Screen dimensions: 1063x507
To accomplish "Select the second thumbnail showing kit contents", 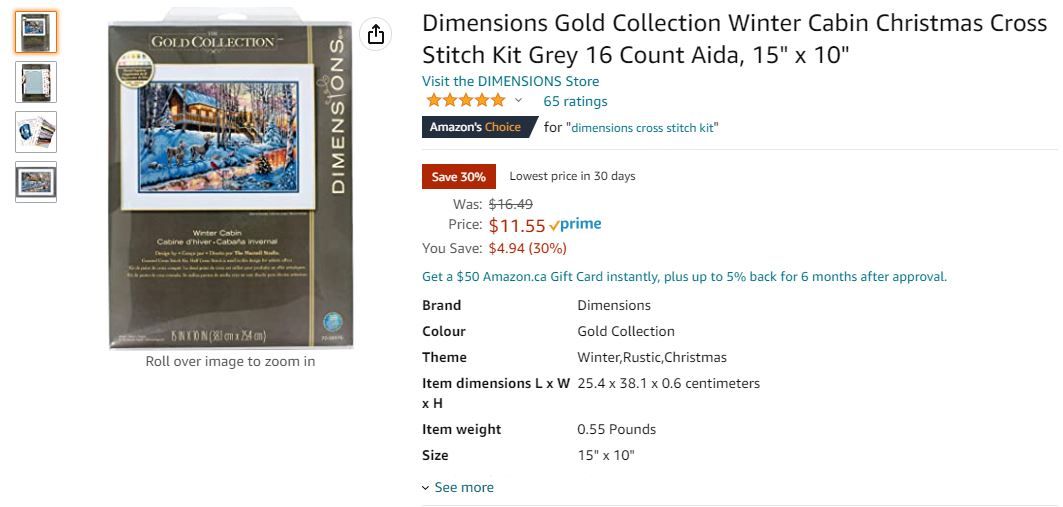I will pyautogui.click(x=36, y=82).
